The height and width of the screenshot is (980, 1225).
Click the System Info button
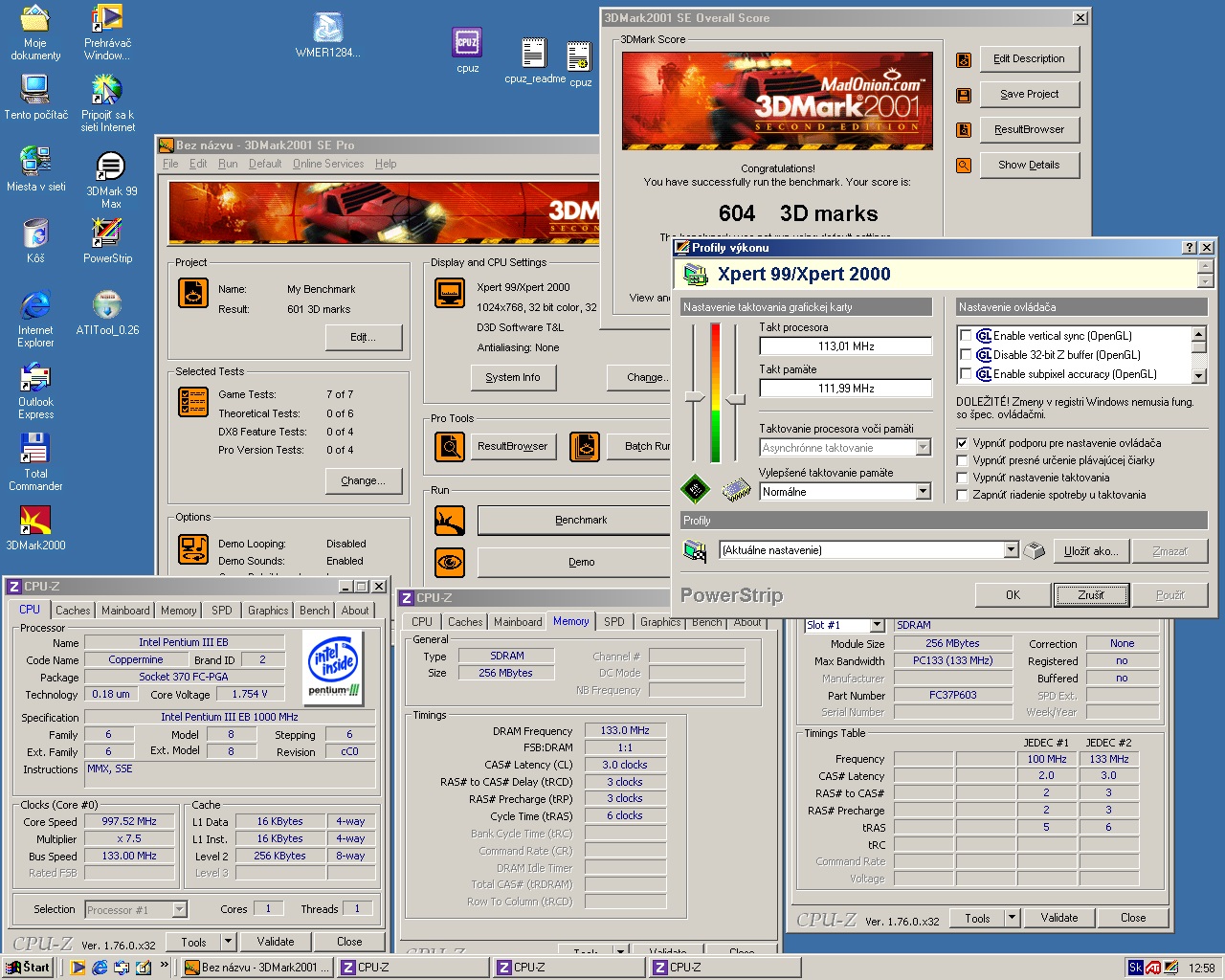click(513, 377)
